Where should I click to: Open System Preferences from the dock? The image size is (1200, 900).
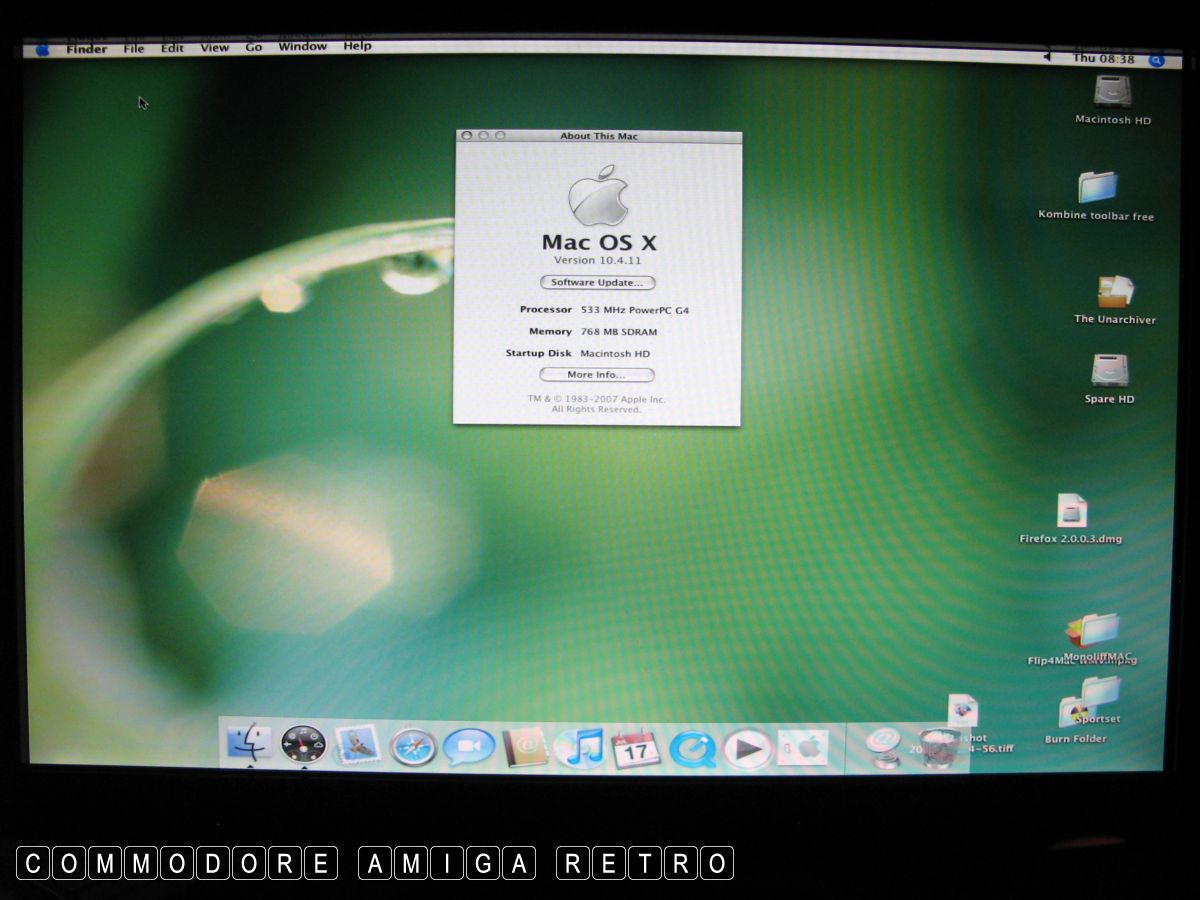pos(803,748)
